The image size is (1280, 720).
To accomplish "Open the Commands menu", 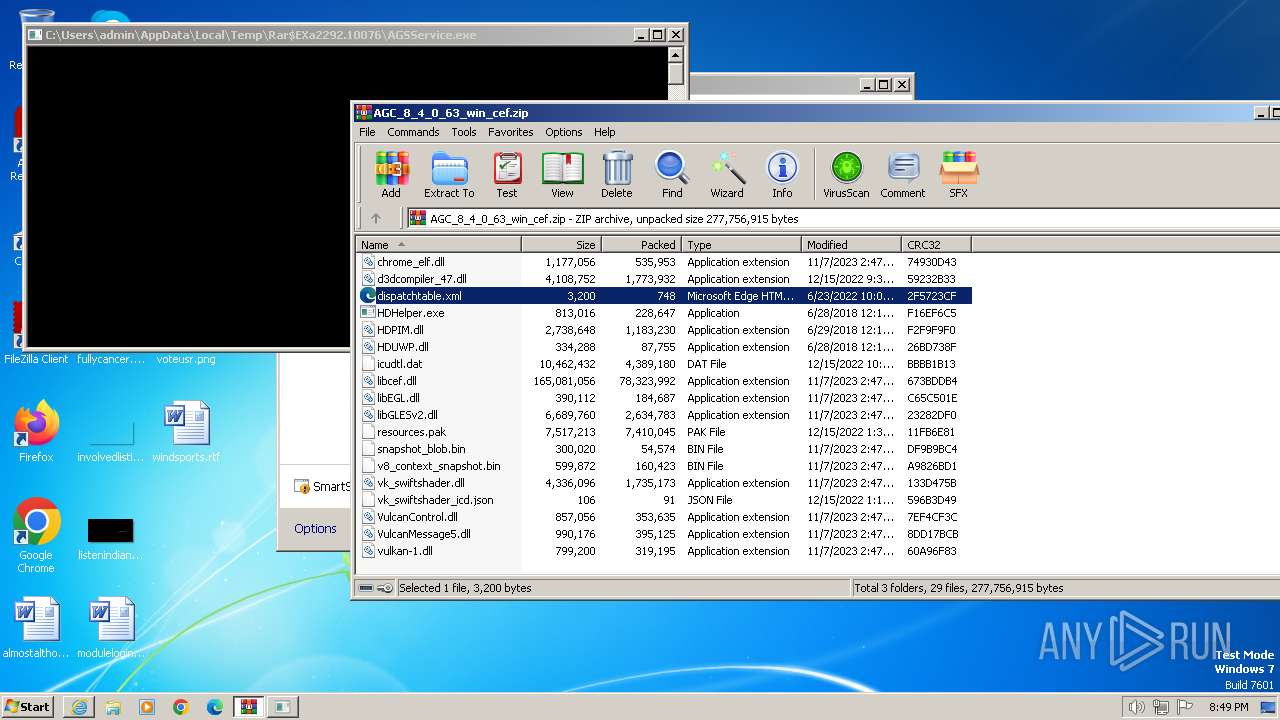I will [413, 132].
